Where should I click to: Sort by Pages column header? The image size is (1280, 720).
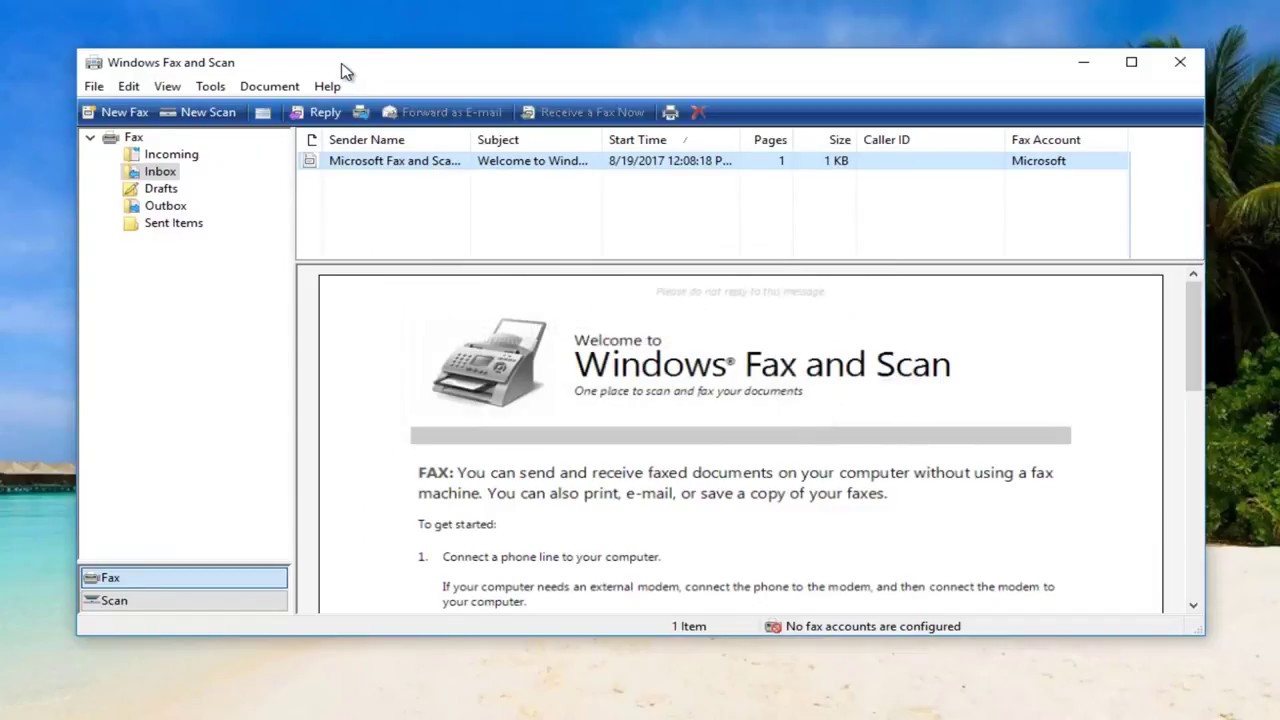(766, 140)
